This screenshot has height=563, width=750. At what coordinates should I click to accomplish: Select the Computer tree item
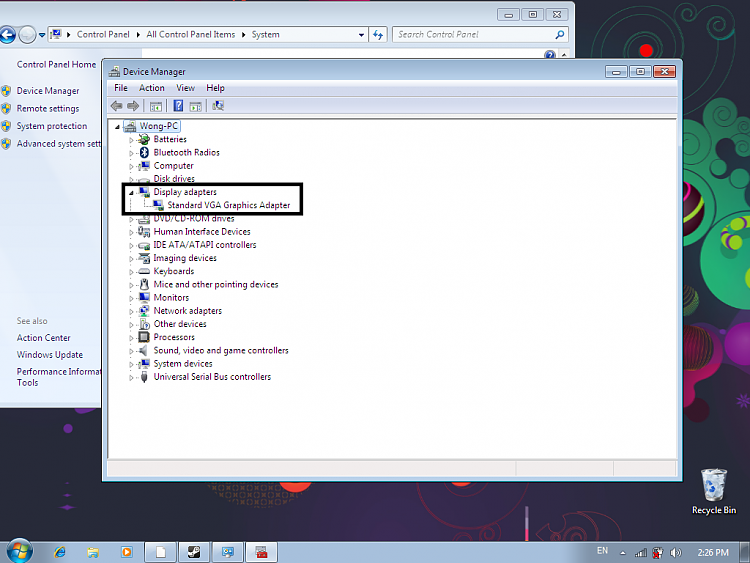pos(174,166)
